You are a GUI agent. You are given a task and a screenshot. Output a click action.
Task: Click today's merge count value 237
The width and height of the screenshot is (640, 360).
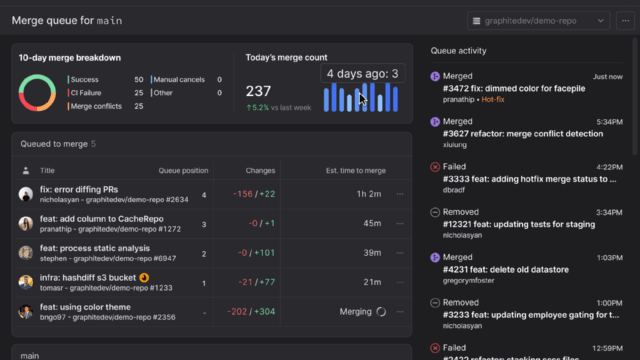coord(258,91)
